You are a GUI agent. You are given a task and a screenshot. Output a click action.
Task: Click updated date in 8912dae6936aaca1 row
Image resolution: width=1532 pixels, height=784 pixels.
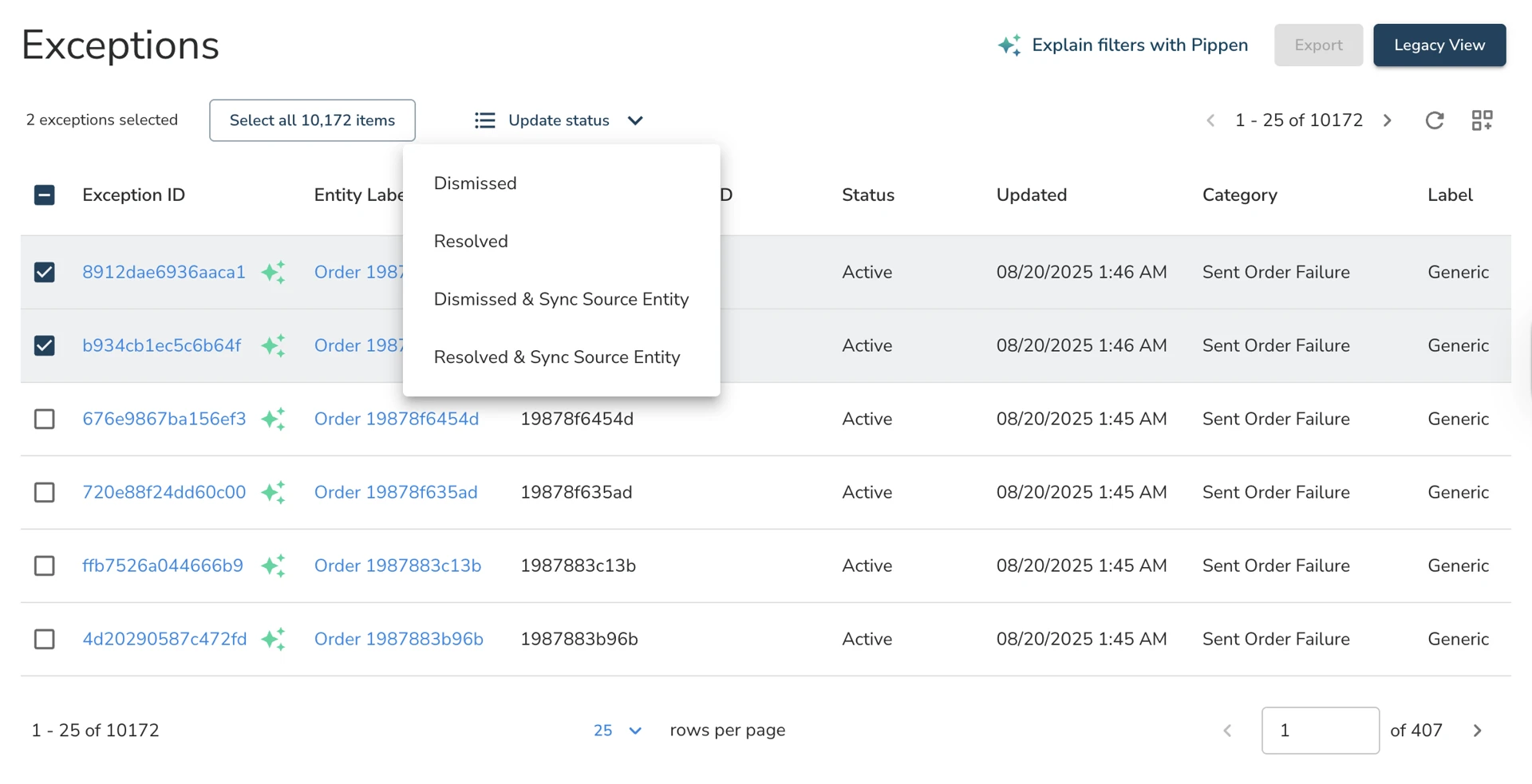1081,272
